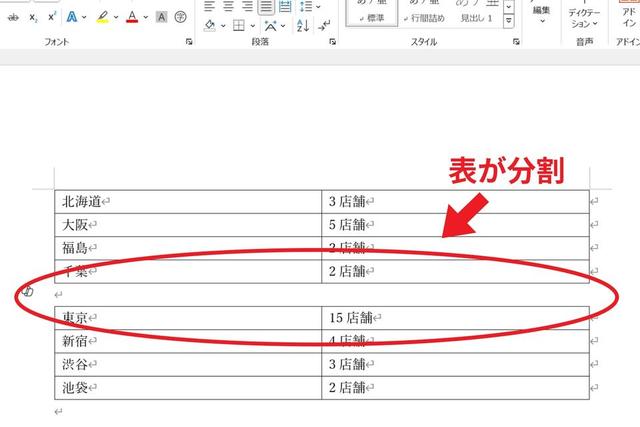Apply the 見出し 1 style
Viewport: 640px width, 427px height.
click(x=476, y=13)
